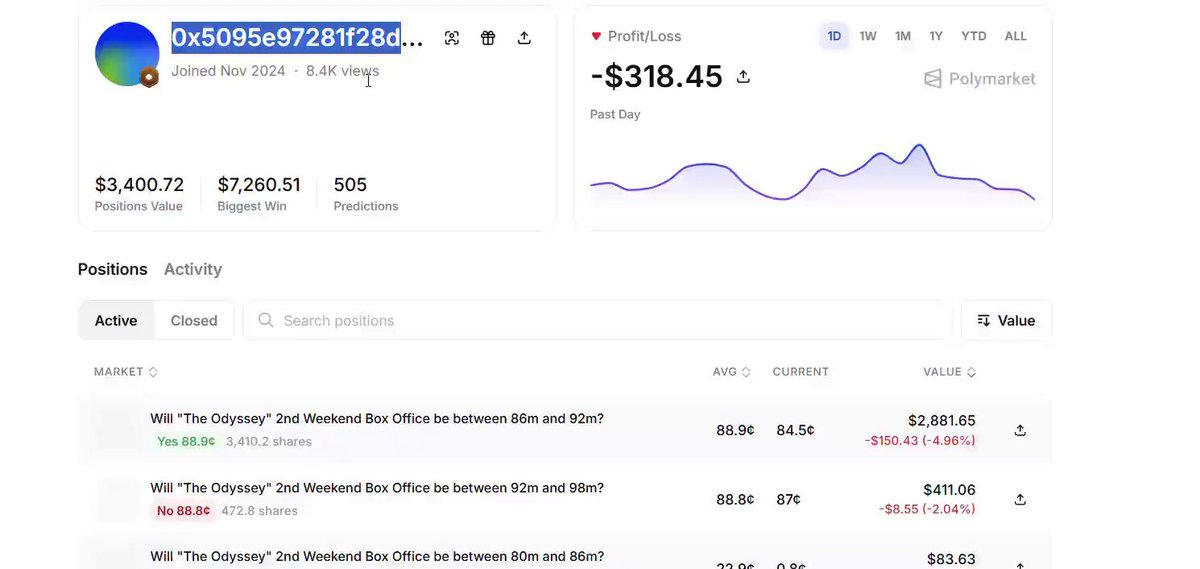Click the -$150.43 (-4.96%) loss figure
Image resolution: width=1200 pixels, height=569 pixels.
point(918,441)
